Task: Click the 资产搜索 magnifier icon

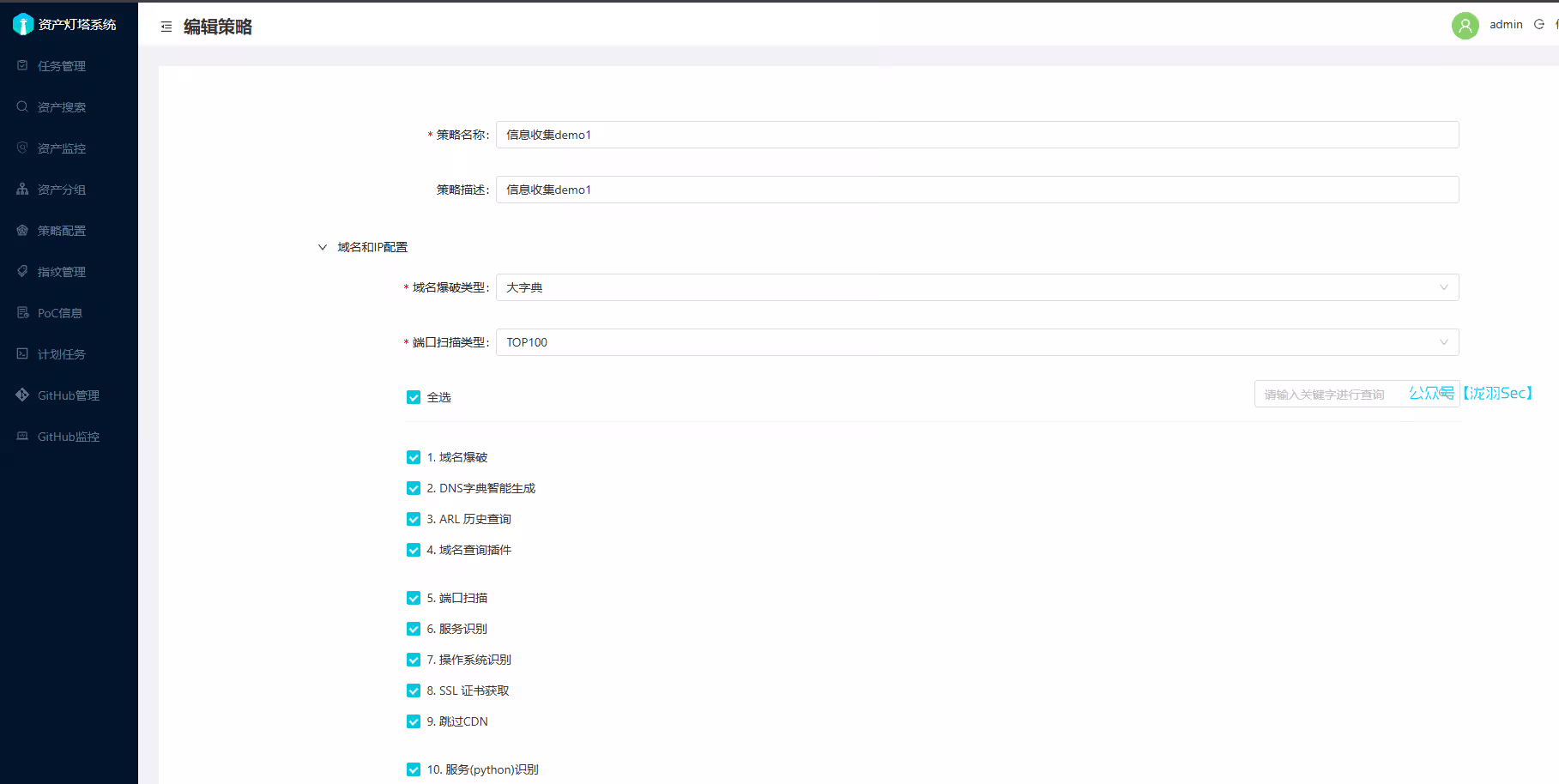Action: coord(22,106)
